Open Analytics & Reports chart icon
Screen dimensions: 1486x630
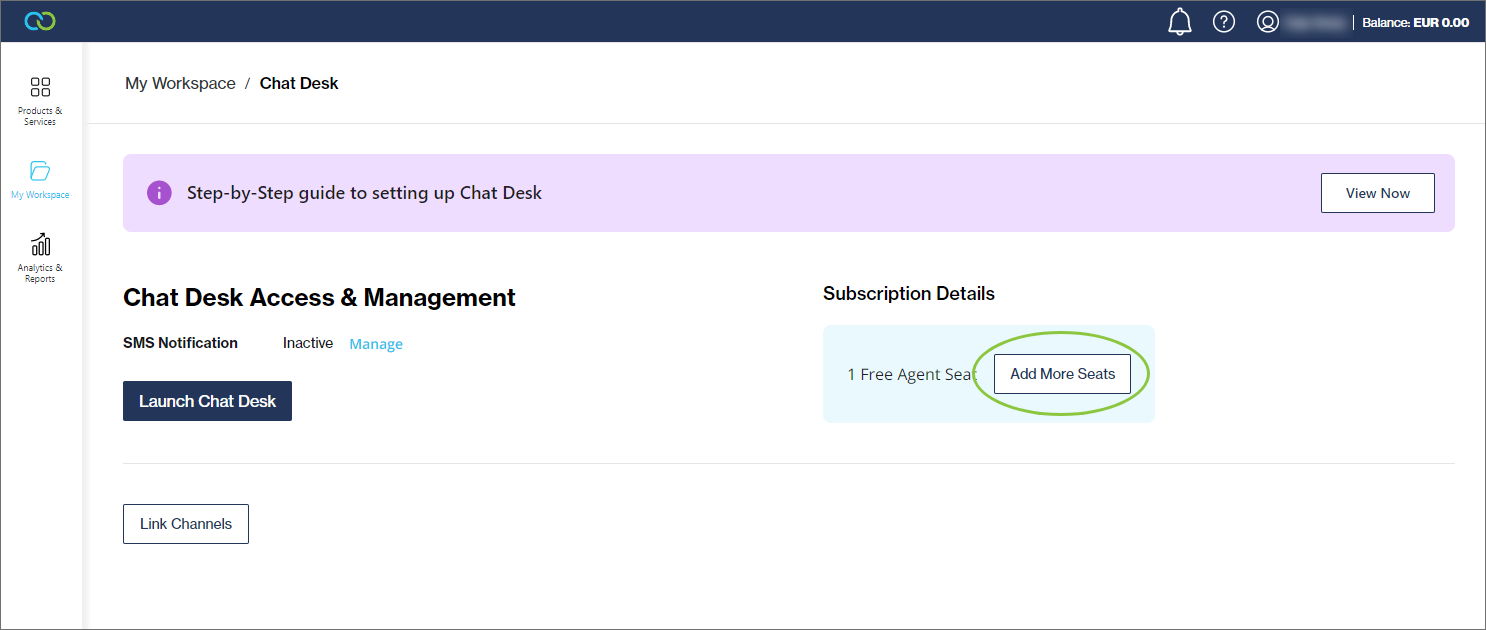[x=40, y=244]
